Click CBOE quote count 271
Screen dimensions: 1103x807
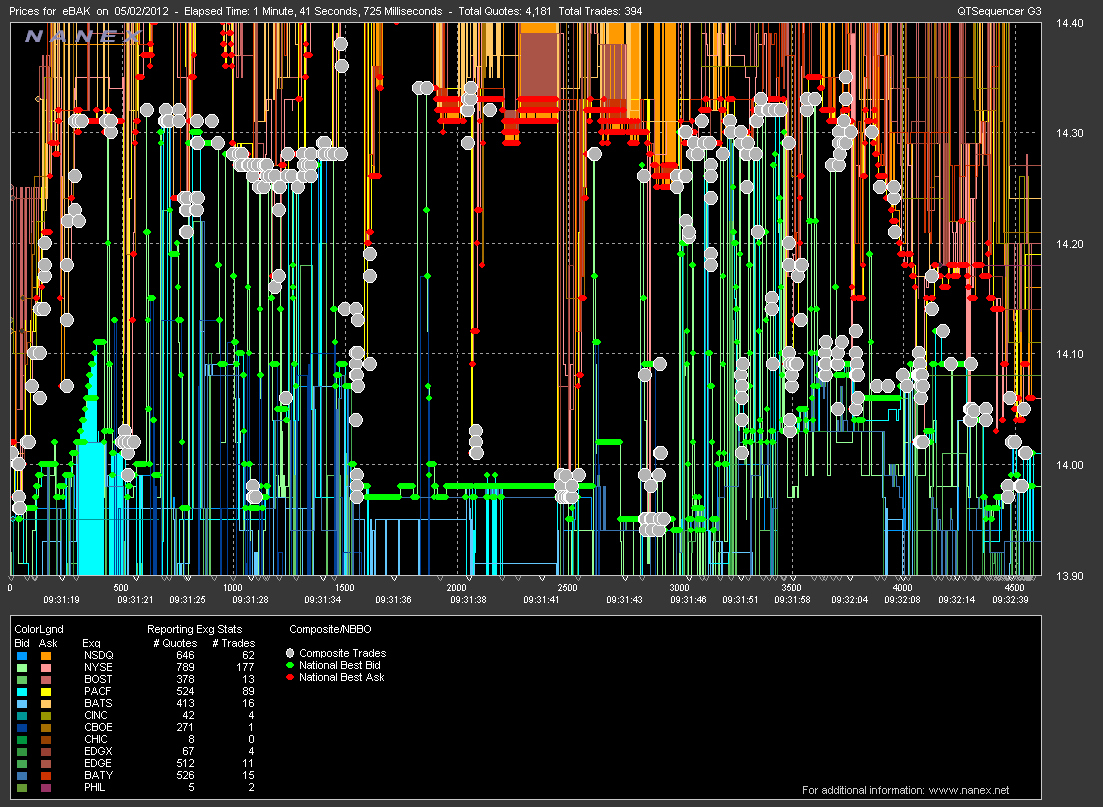point(185,727)
